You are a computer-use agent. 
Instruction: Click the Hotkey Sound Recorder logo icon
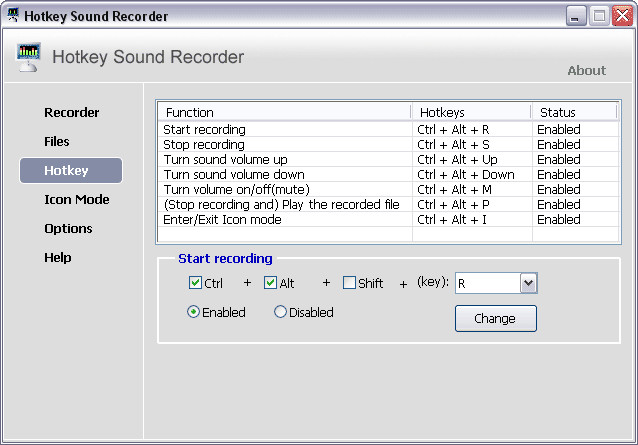28,57
